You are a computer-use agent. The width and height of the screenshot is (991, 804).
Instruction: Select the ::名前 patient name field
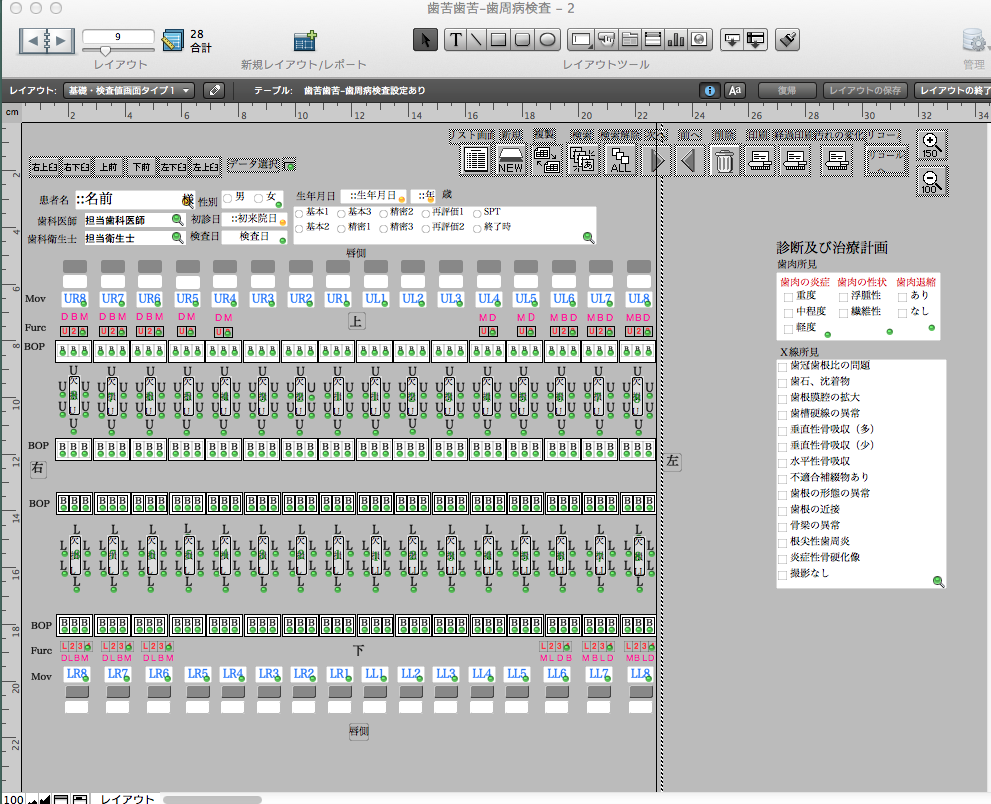point(135,199)
